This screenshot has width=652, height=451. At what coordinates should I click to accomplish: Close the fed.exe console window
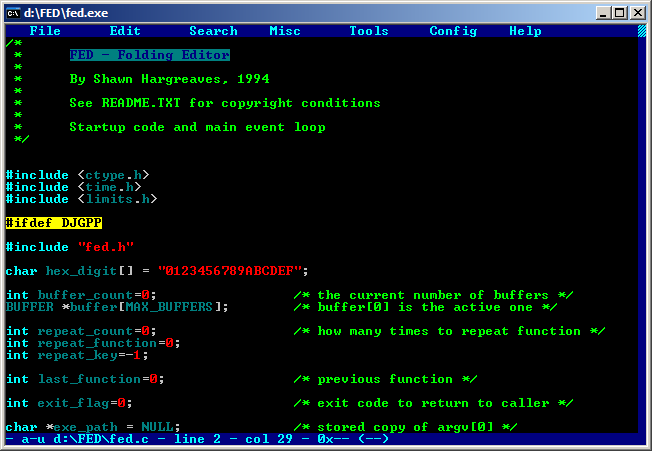click(638, 12)
